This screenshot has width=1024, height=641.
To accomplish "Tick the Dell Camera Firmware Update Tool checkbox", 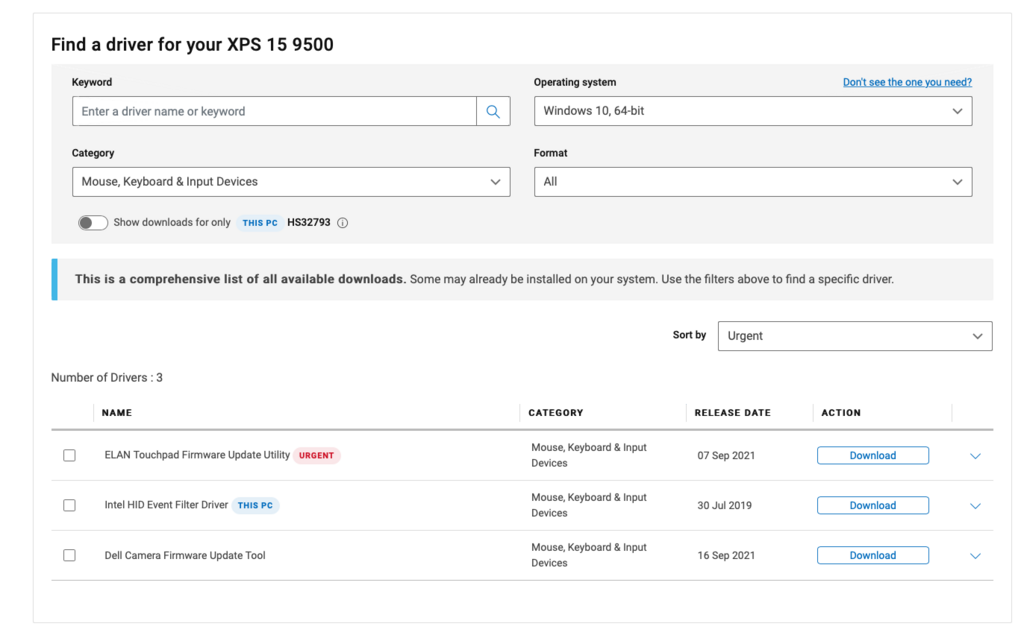I will pyautogui.click(x=69, y=556).
